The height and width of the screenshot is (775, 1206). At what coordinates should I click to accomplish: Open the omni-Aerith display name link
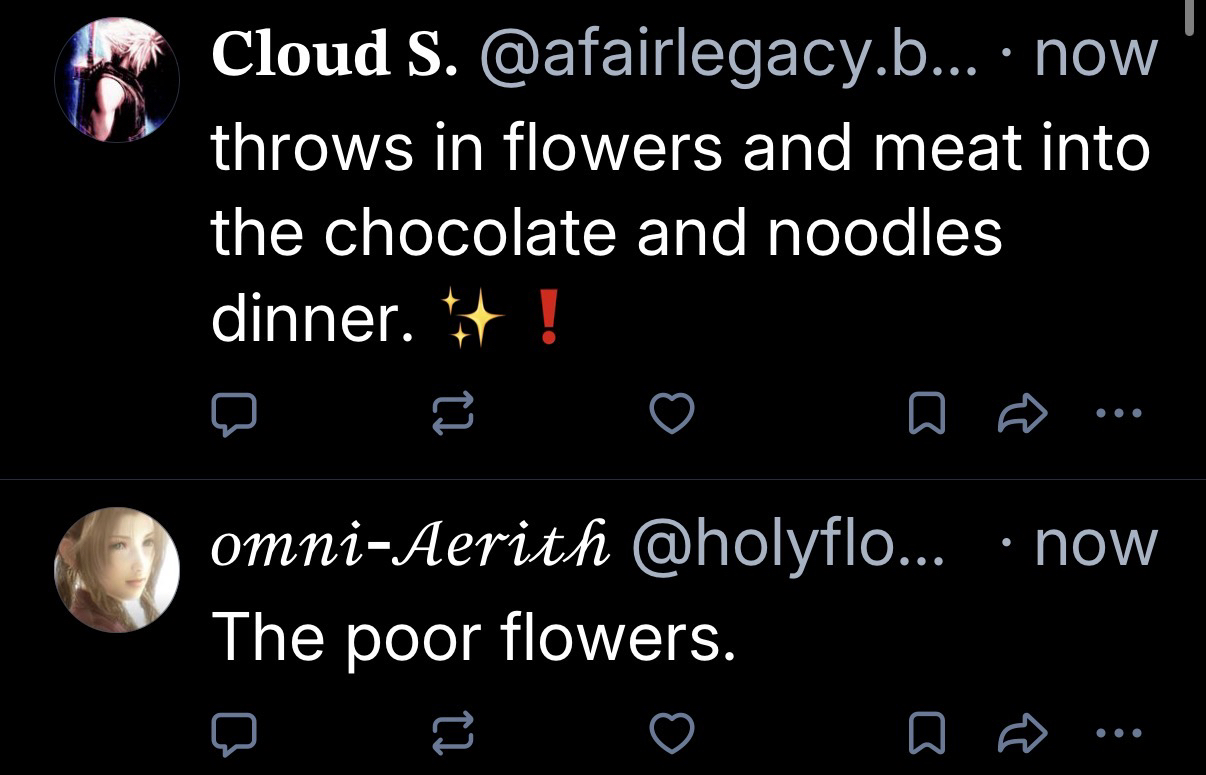coord(410,545)
